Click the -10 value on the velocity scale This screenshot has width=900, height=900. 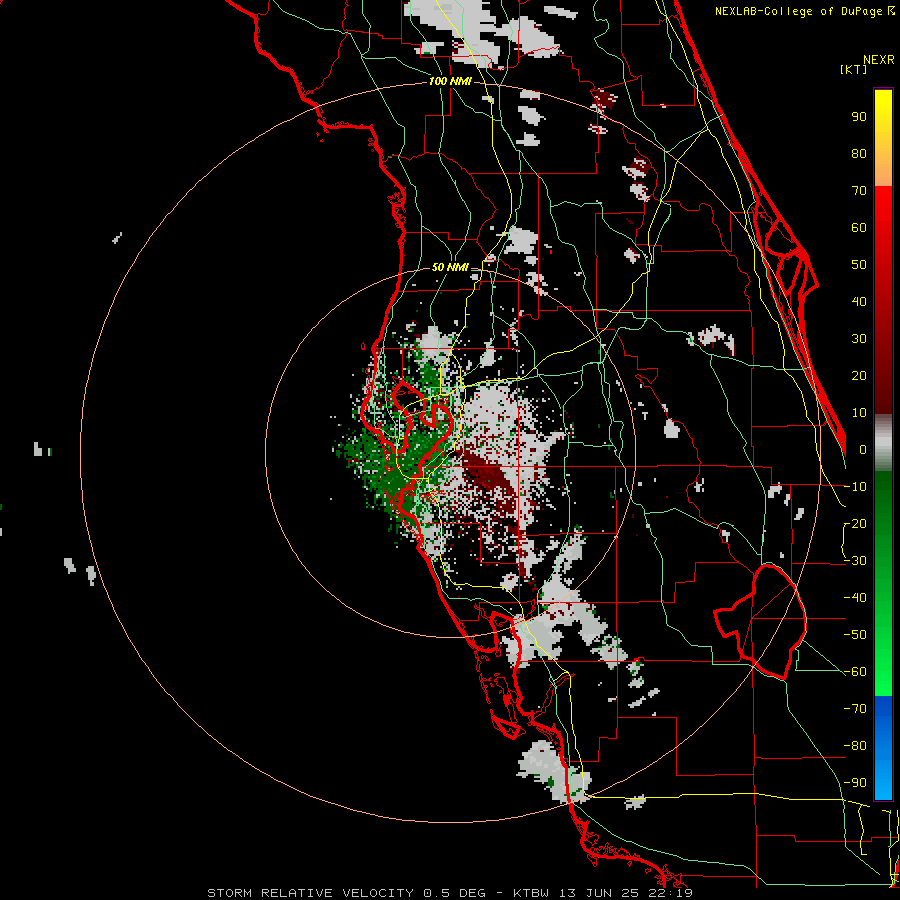click(x=855, y=487)
